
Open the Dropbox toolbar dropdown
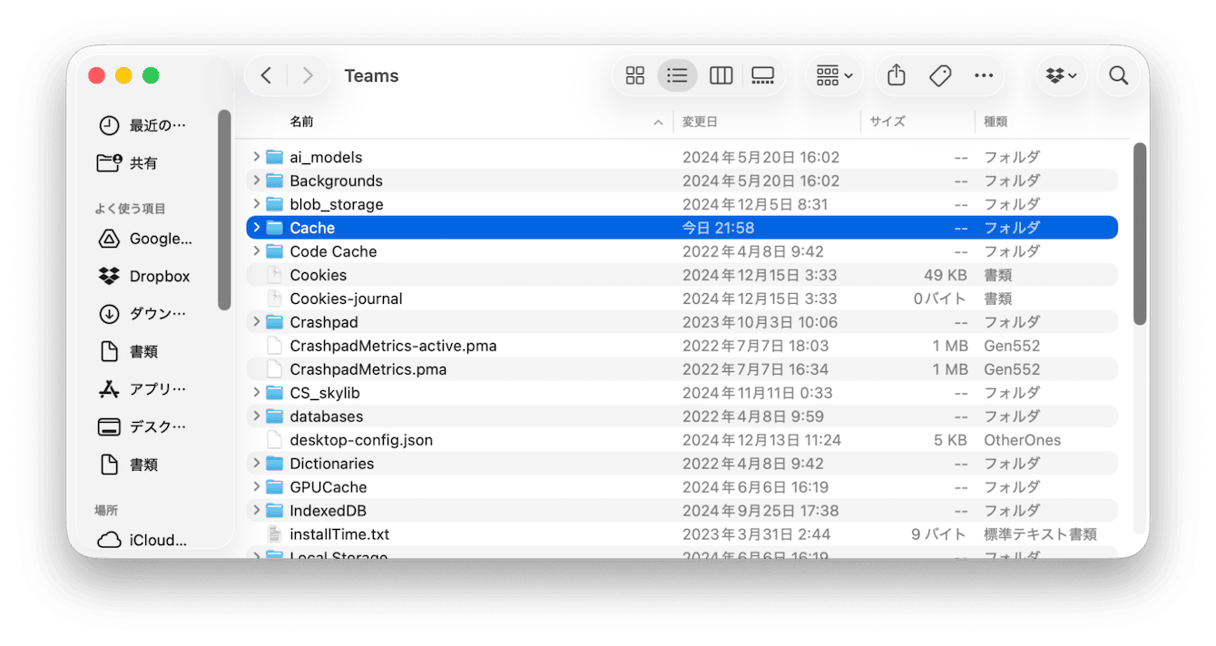coord(1061,76)
